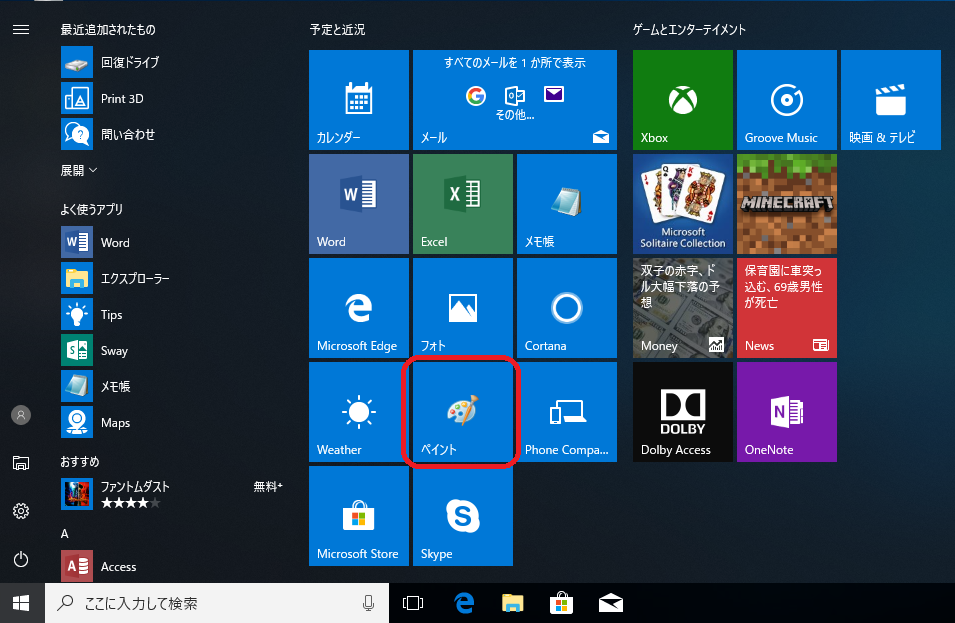Open the Microsoft Edge tile
The height and width of the screenshot is (623, 955).
pos(358,308)
